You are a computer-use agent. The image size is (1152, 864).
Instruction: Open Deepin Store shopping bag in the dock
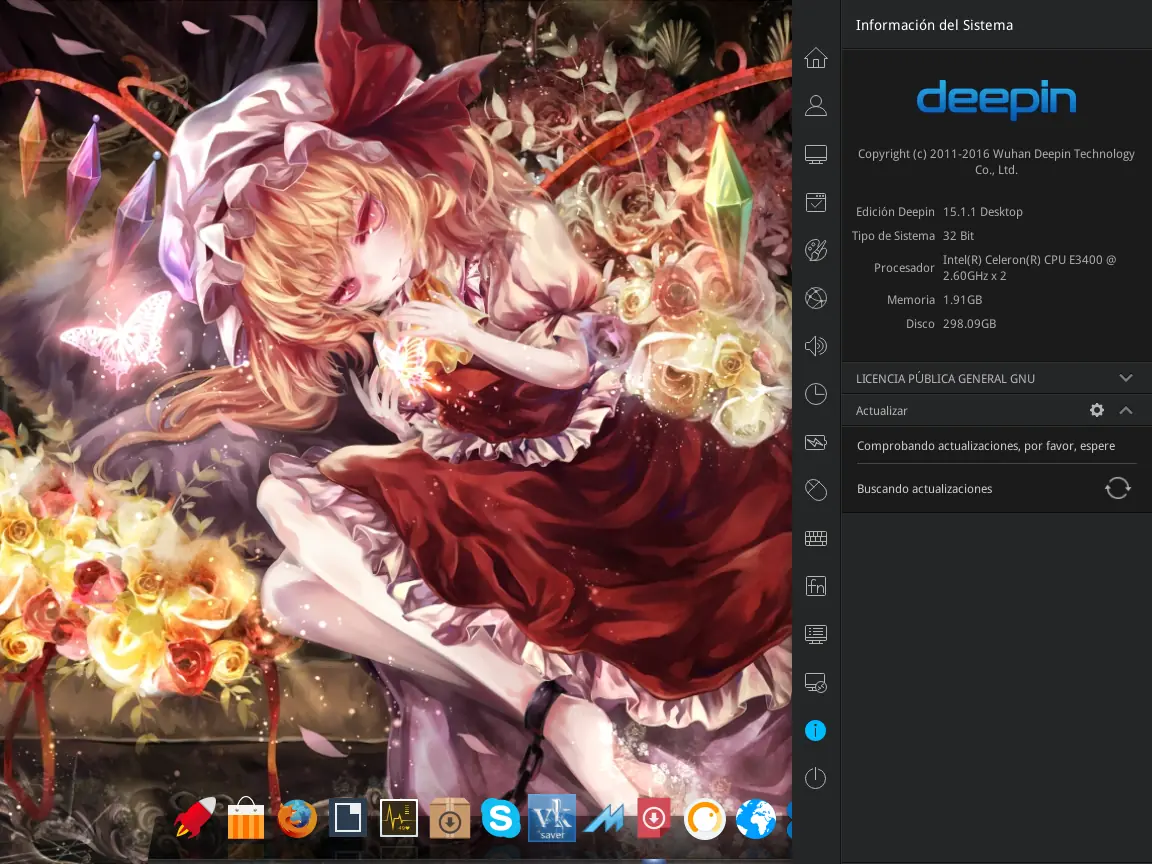tap(245, 818)
